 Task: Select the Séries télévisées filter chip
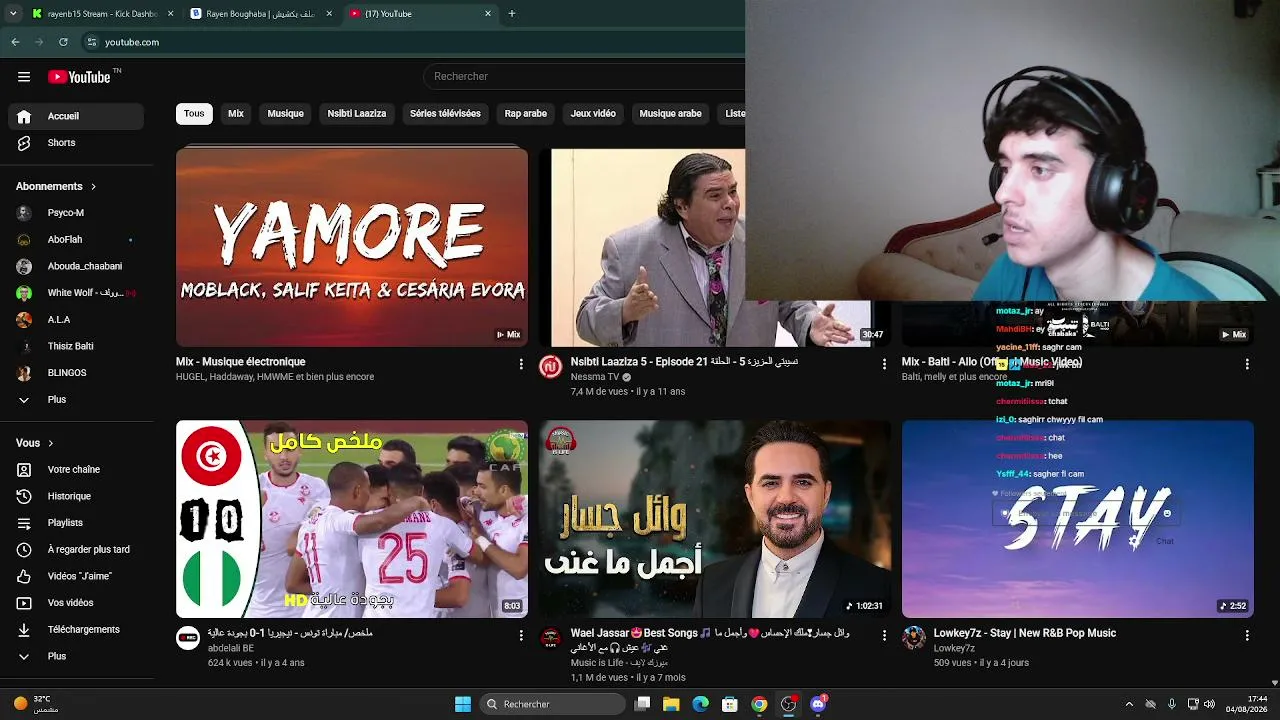pyautogui.click(x=445, y=114)
